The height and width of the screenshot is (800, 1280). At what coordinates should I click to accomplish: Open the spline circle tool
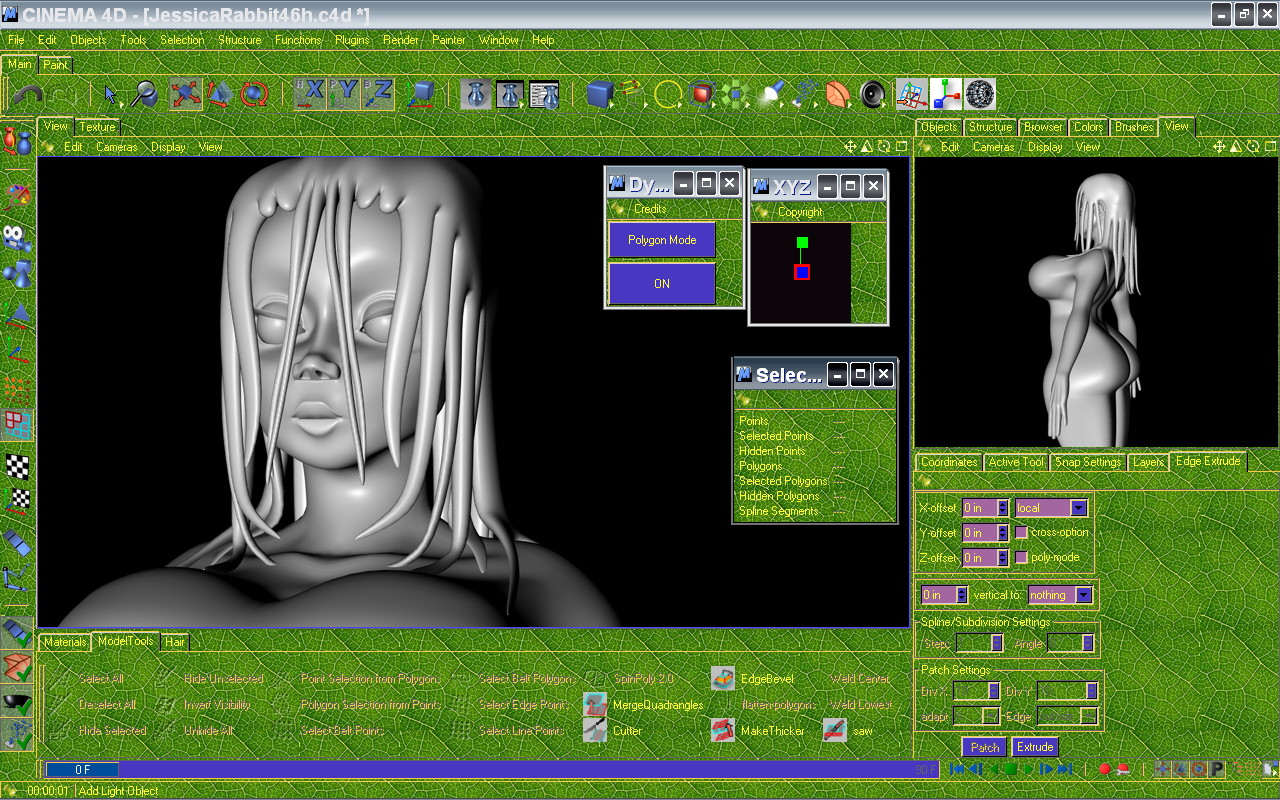(667, 95)
